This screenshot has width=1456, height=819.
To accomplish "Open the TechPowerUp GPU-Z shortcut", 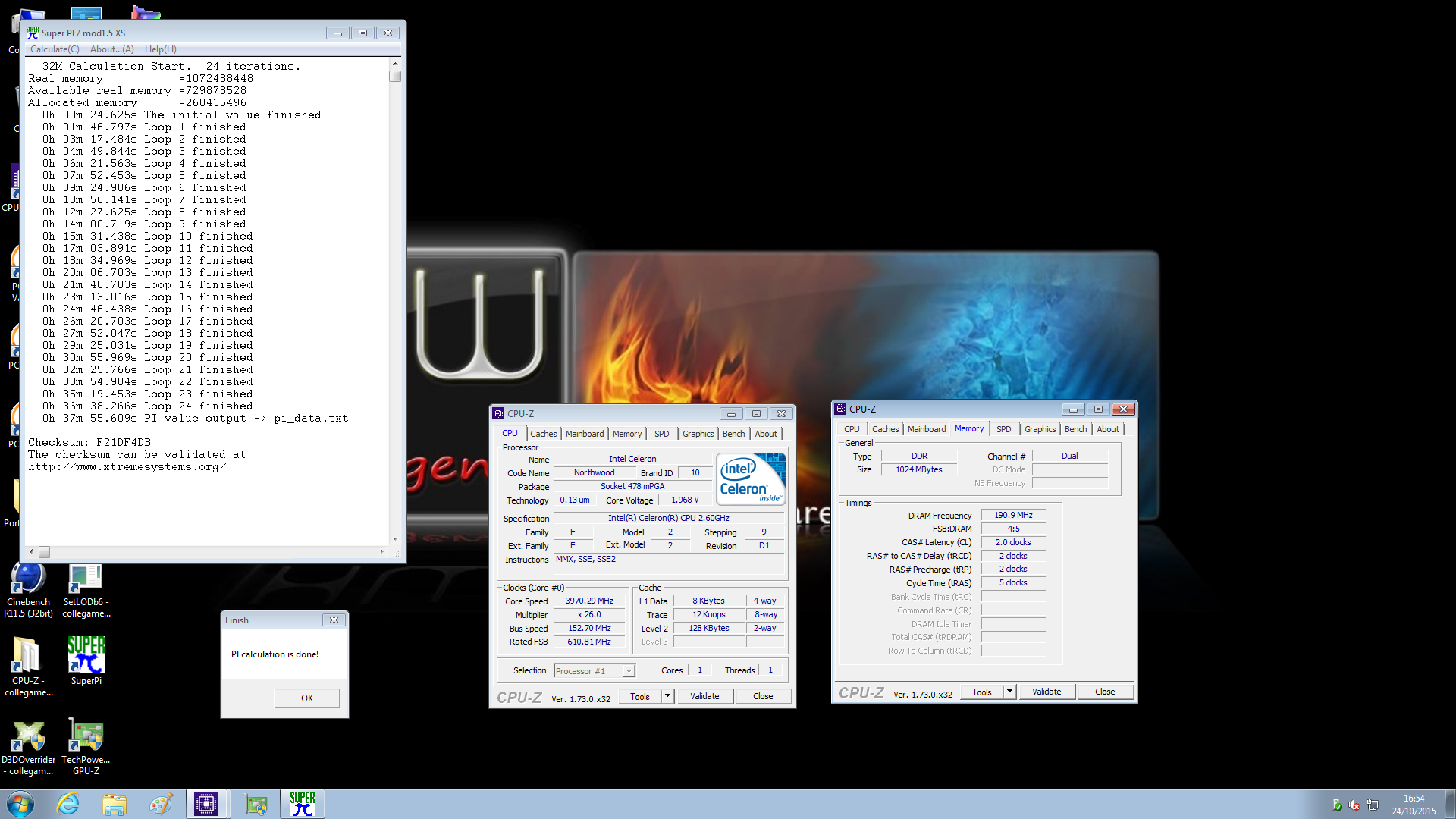I will [x=86, y=747].
